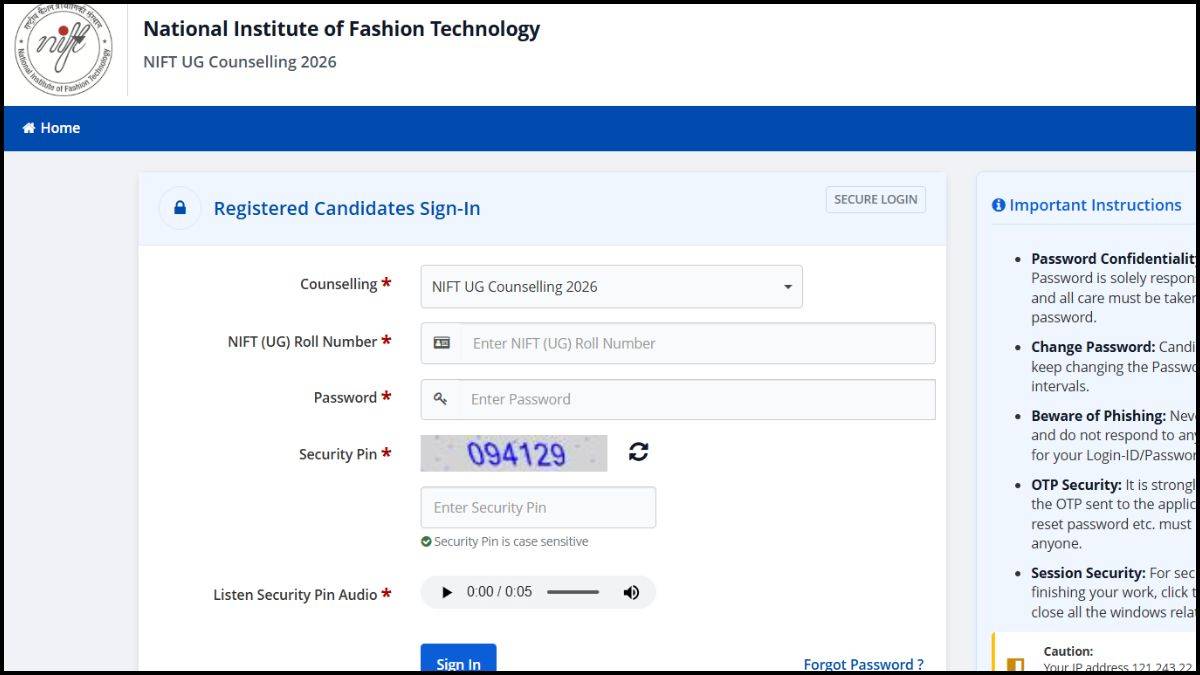Click the audio progress slider
The width and height of the screenshot is (1200, 675).
click(x=573, y=592)
